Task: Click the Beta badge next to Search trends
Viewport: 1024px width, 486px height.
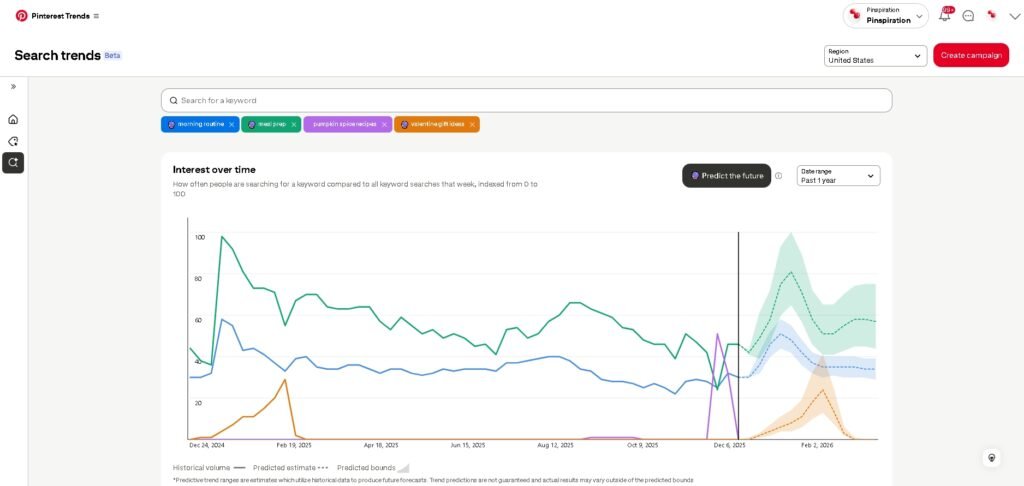Action: coord(112,56)
